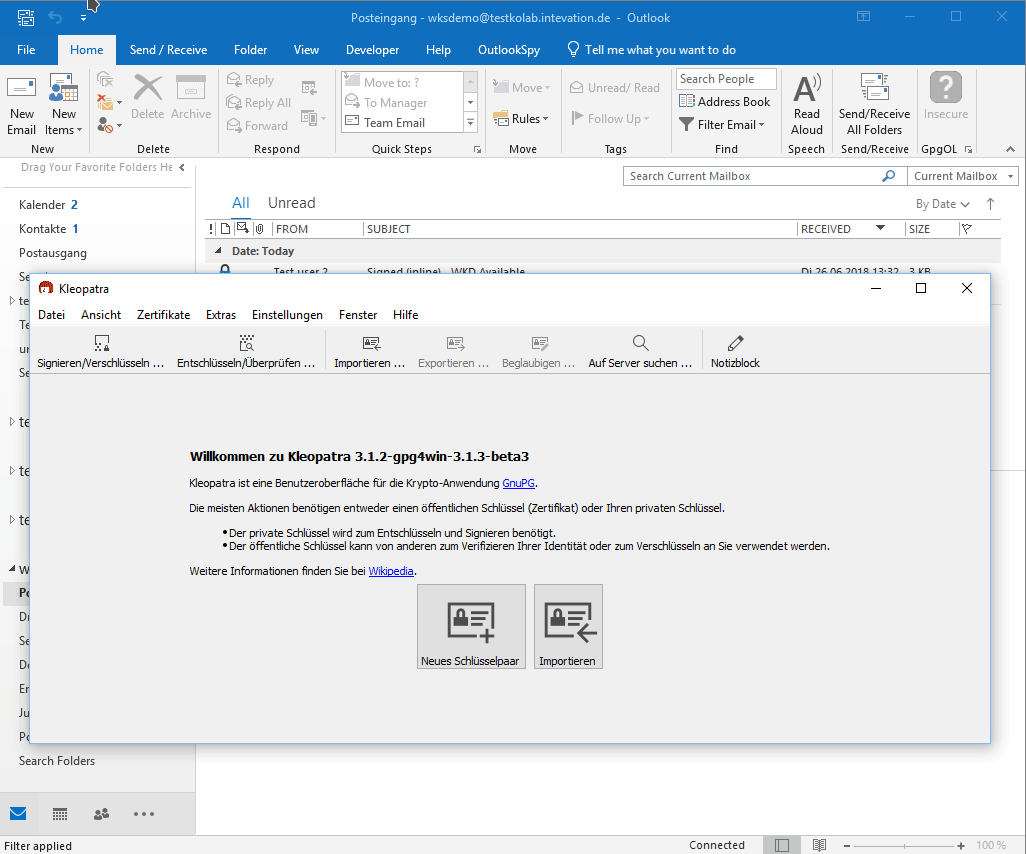Click the Search Current Mailbox field
This screenshot has width=1026, height=854.
(x=752, y=176)
